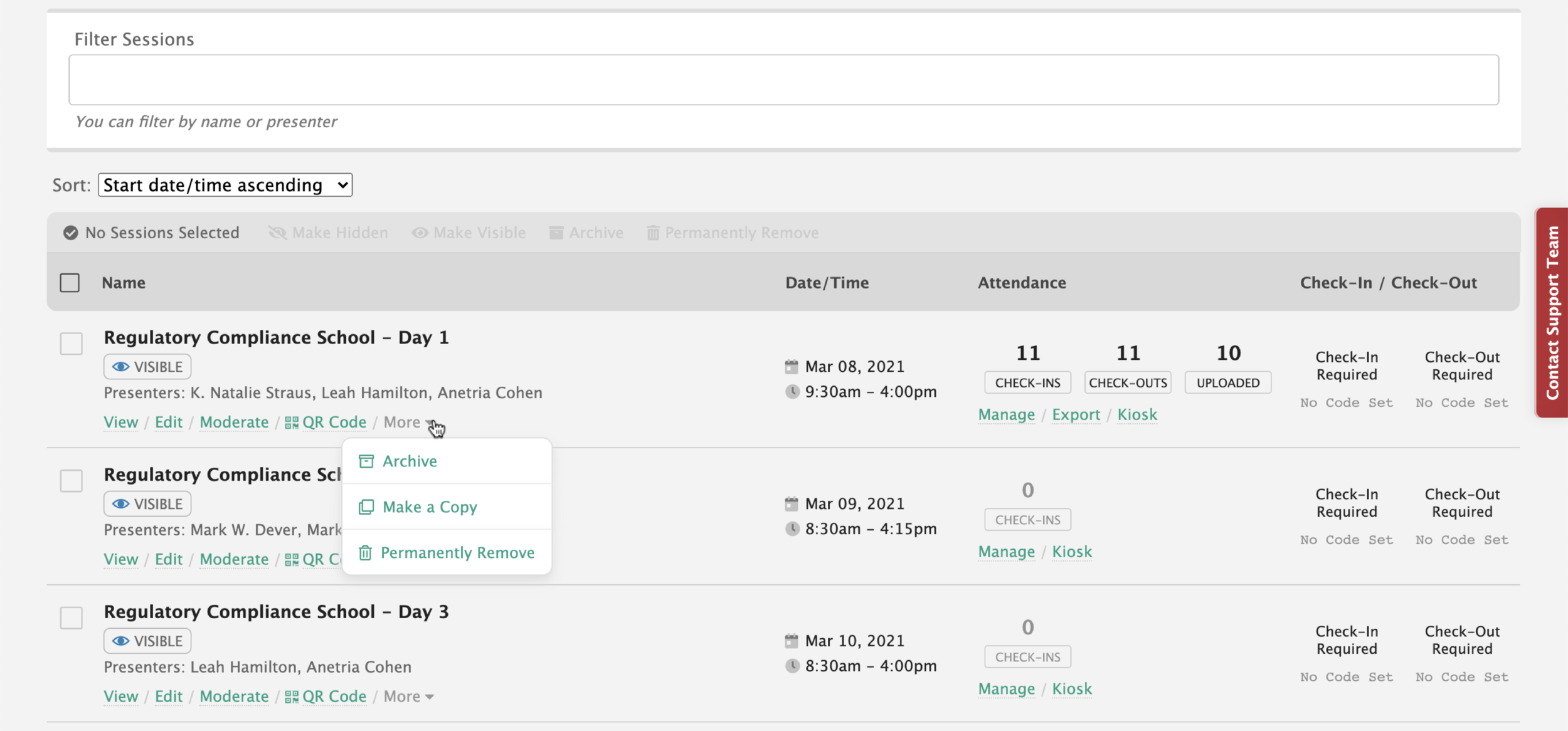The height and width of the screenshot is (731, 1568).
Task: Click the Make a Copy duplicate icon
Action: pyautogui.click(x=366, y=507)
